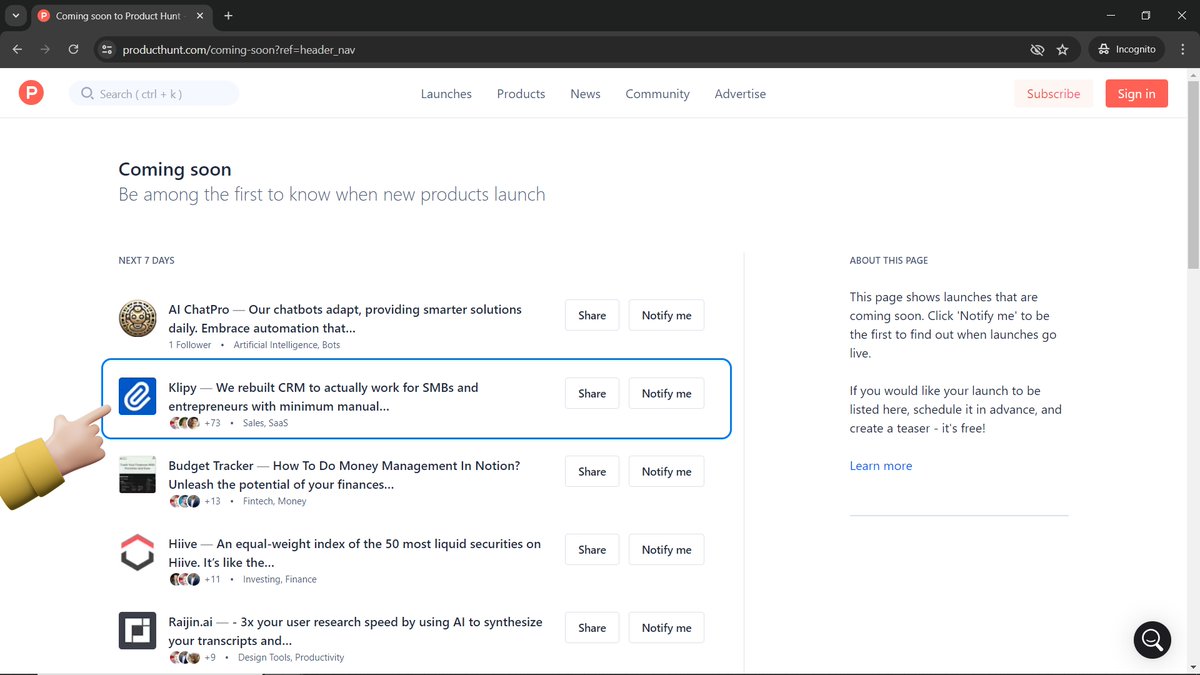Click the Design Tools, Productivity tags
This screenshot has width=1200, height=675.
coord(291,657)
